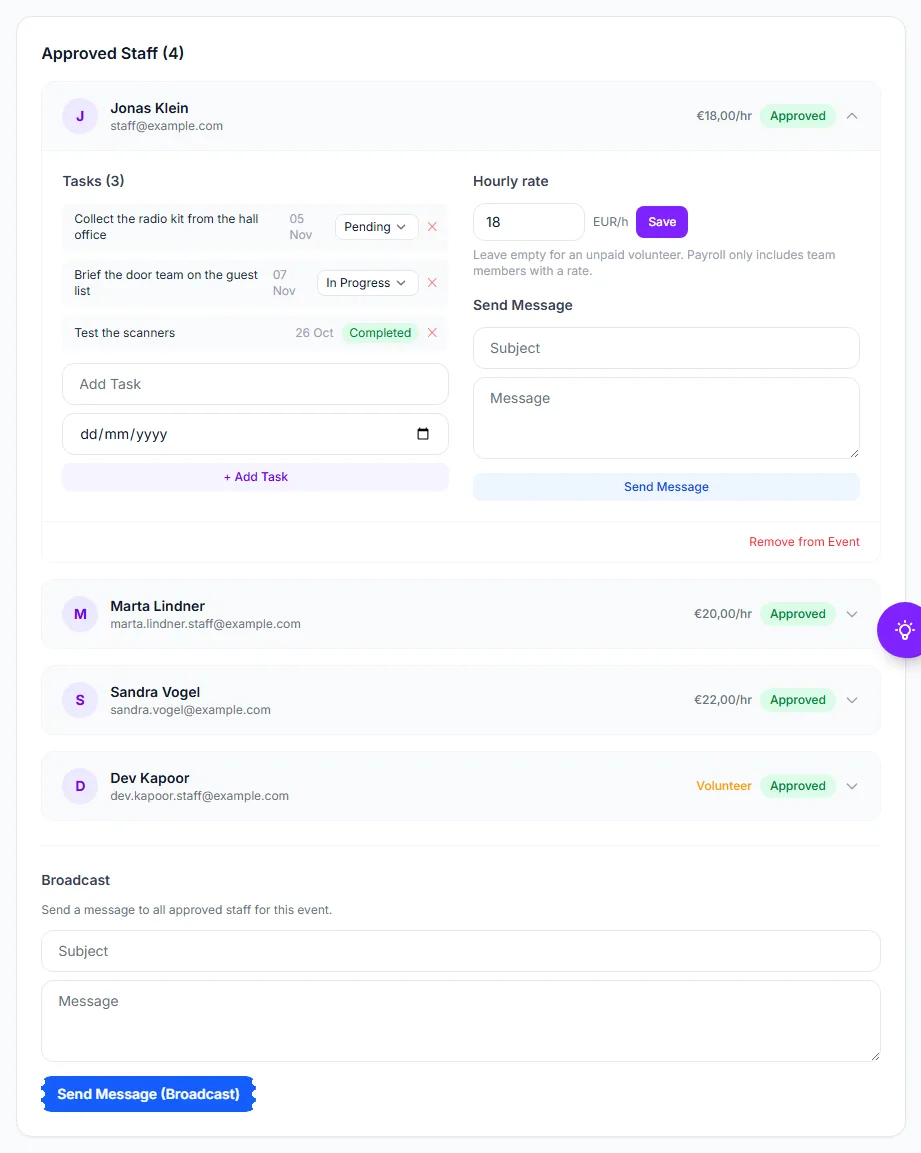Click 'Brief the door team' task text
Screen dimensions: 921x1153
click(x=166, y=282)
